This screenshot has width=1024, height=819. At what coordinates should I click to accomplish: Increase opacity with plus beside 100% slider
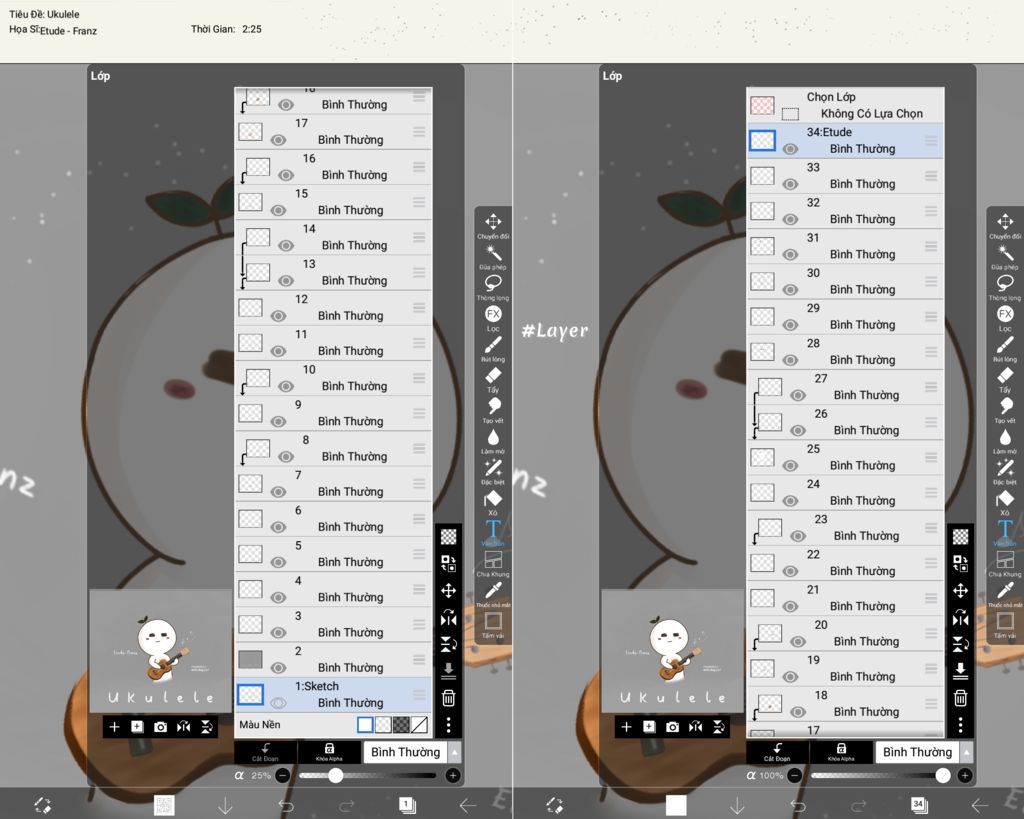(x=965, y=775)
